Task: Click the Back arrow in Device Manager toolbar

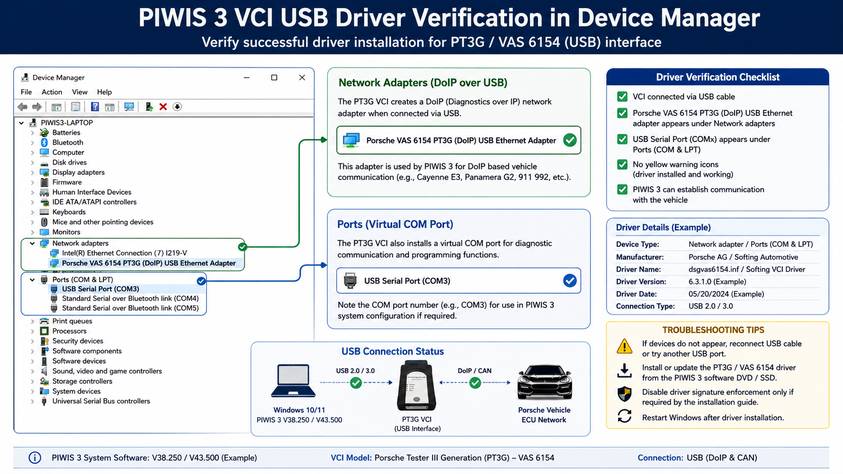Action: [x=23, y=107]
